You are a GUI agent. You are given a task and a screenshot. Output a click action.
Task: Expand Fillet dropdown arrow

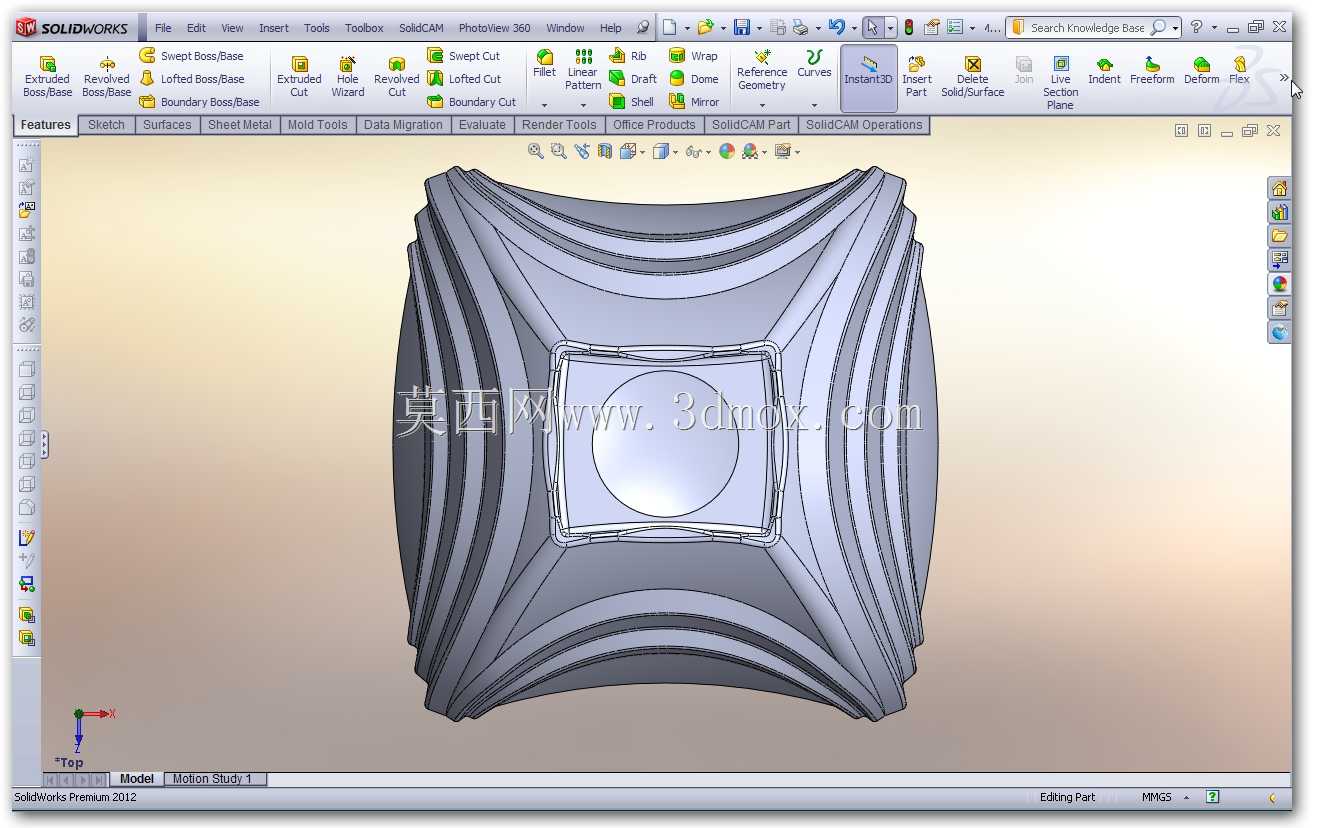pos(544,105)
